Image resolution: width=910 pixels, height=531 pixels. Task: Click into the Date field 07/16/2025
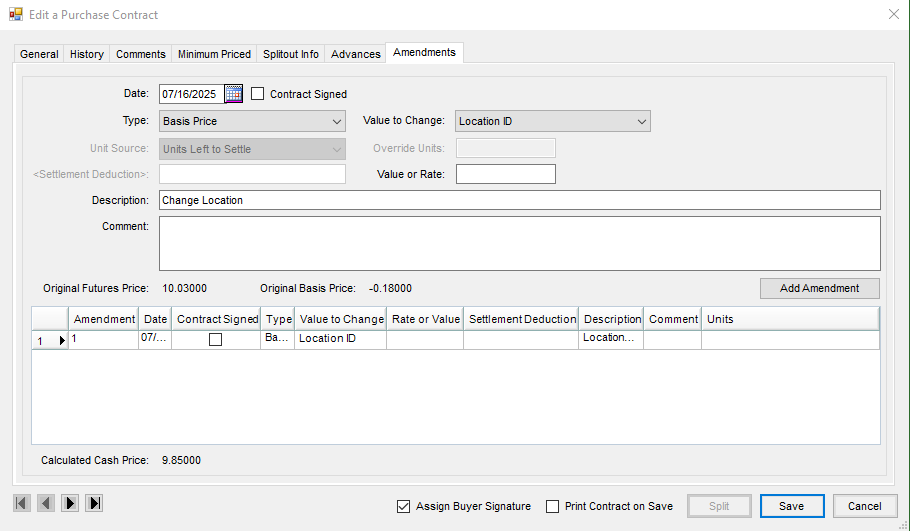(x=192, y=94)
